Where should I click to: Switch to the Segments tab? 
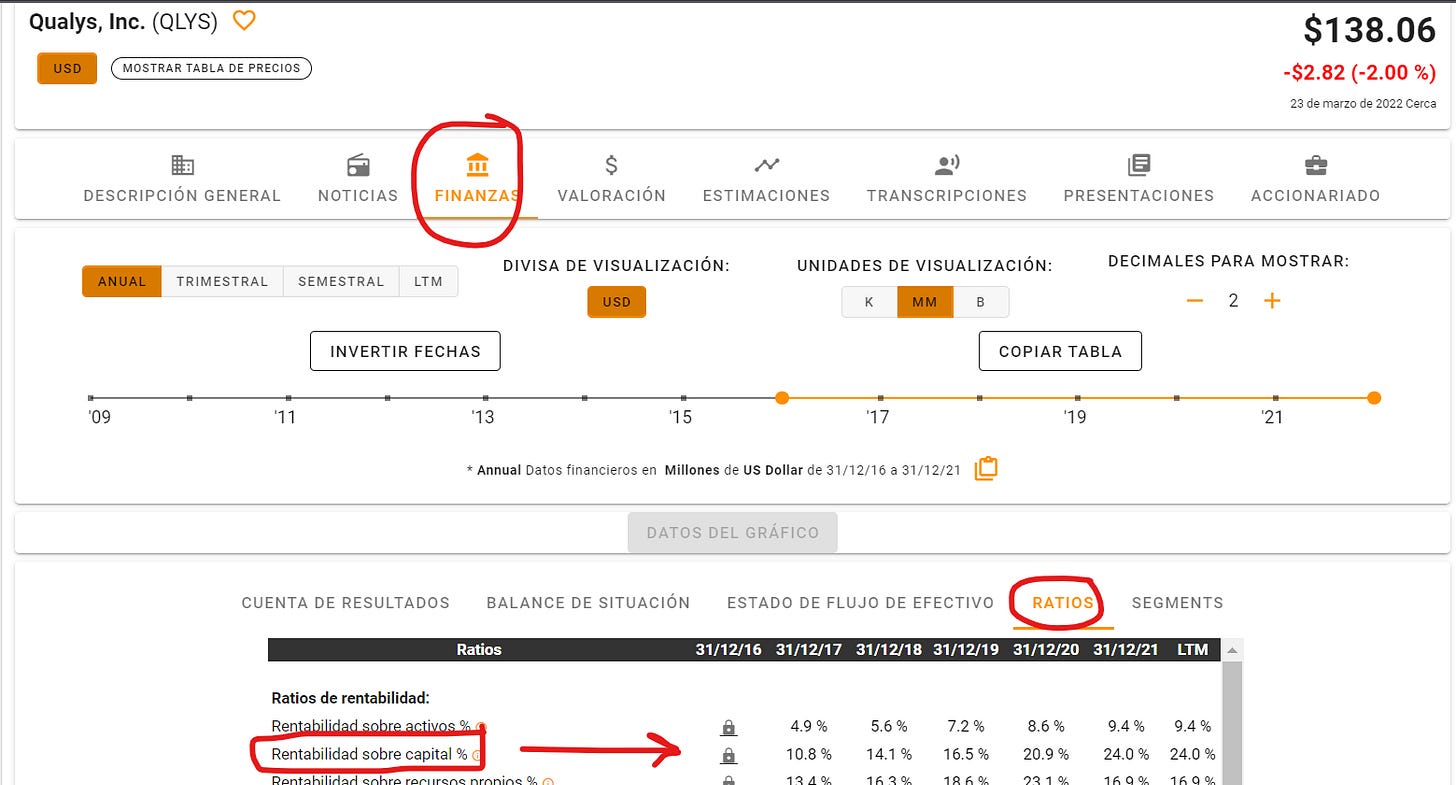(x=1177, y=603)
